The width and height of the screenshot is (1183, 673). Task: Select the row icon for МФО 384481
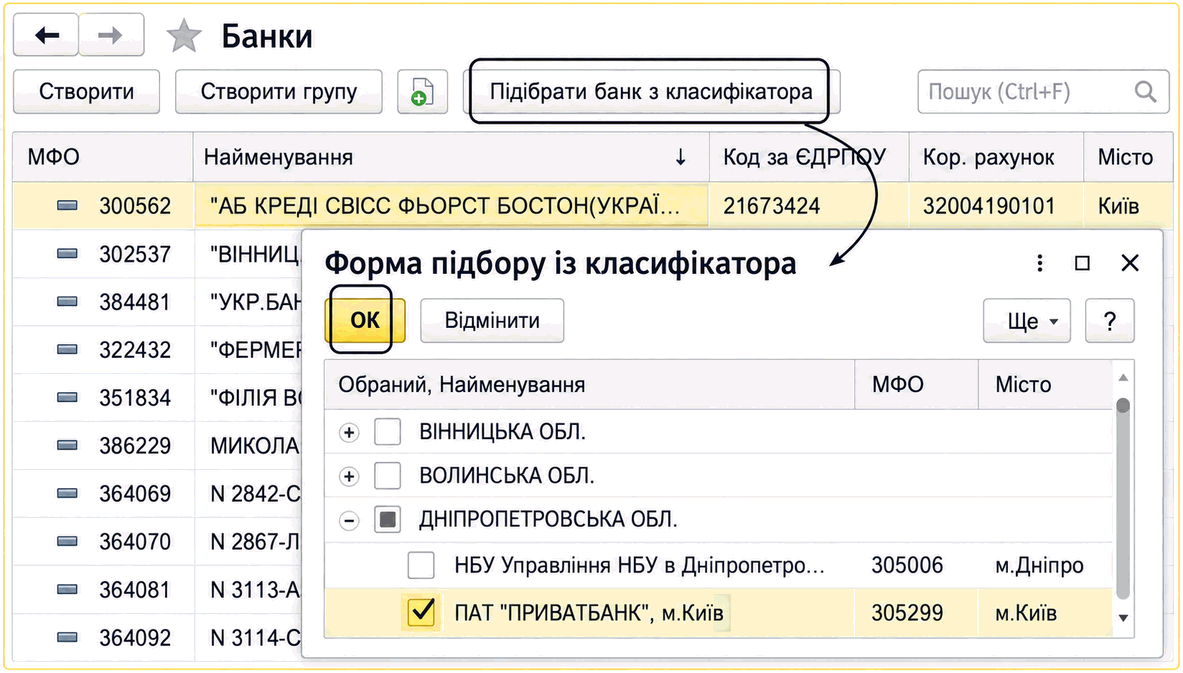click(68, 302)
